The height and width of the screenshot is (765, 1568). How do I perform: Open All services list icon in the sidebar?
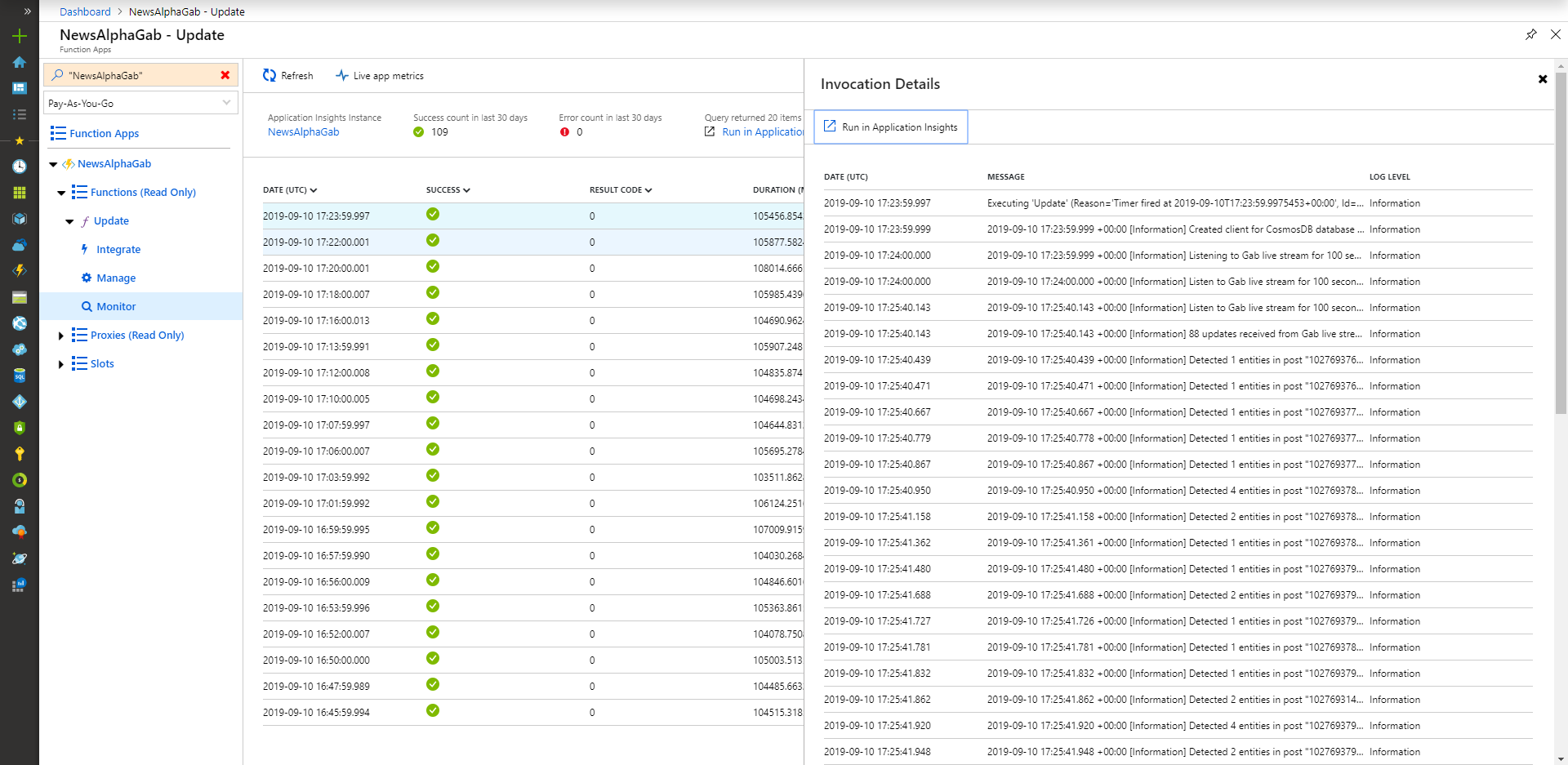(x=20, y=114)
